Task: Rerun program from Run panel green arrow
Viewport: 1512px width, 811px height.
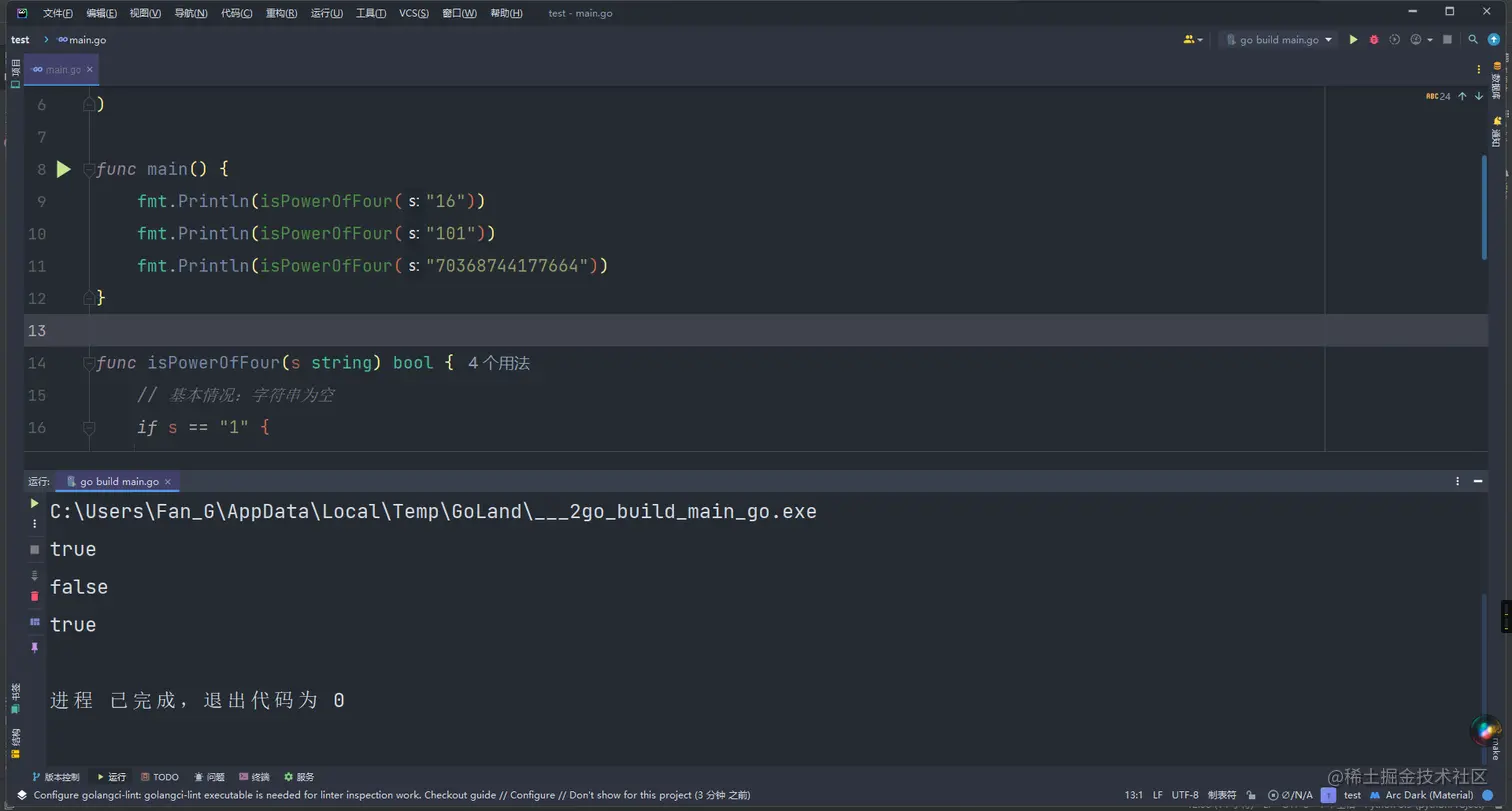Action: [x=34, y=503]
